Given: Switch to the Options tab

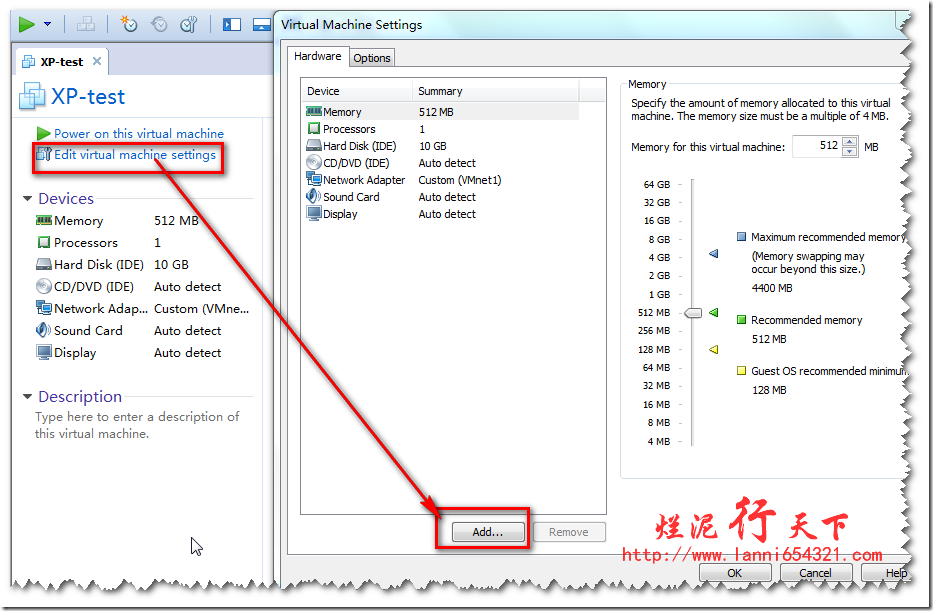Looking at the screenshot, I should (x=371, y=58).
